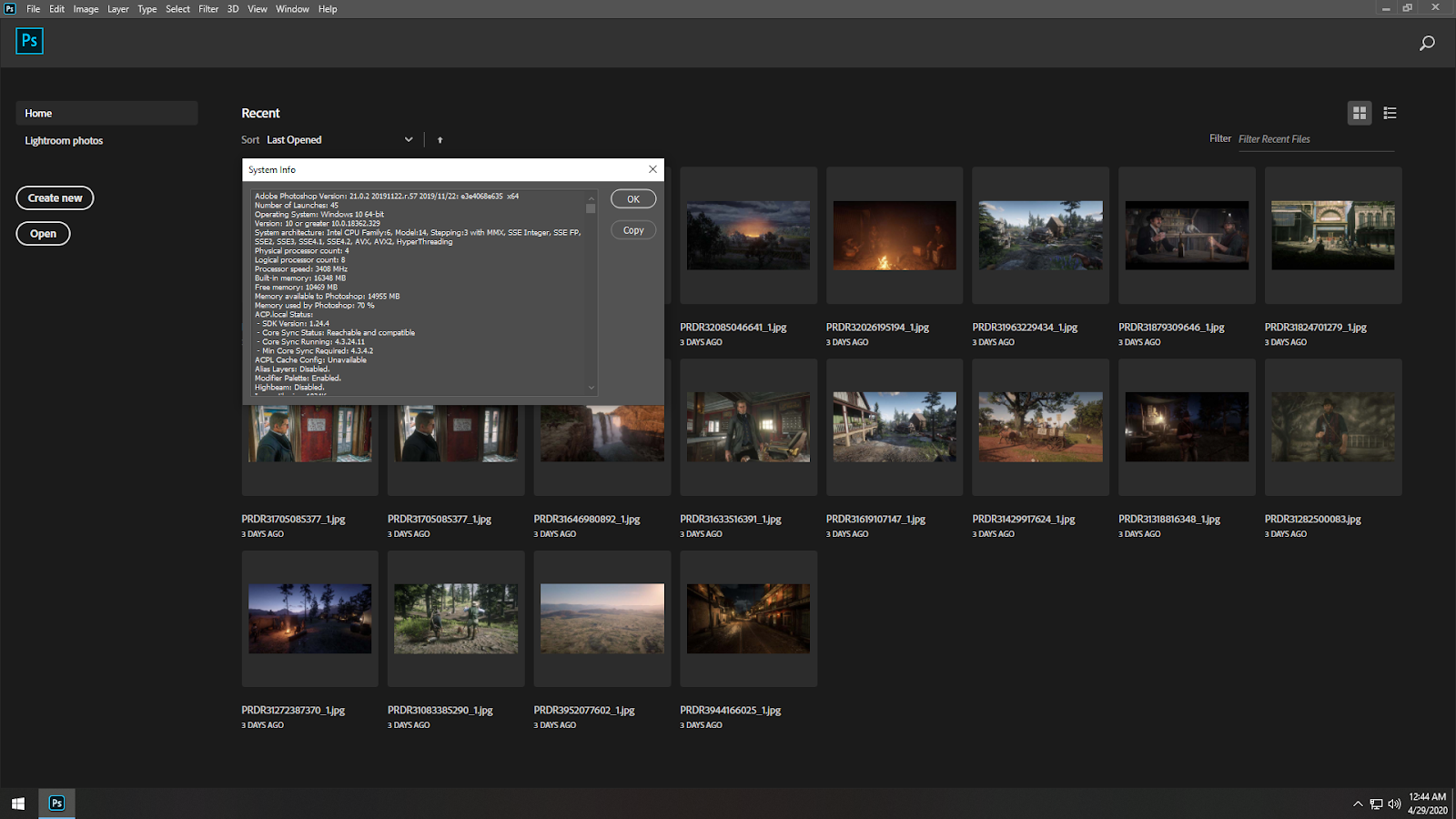
Task: Open PRDR3952077602_1.jpg thumbnail
Action: pos(602,619)
